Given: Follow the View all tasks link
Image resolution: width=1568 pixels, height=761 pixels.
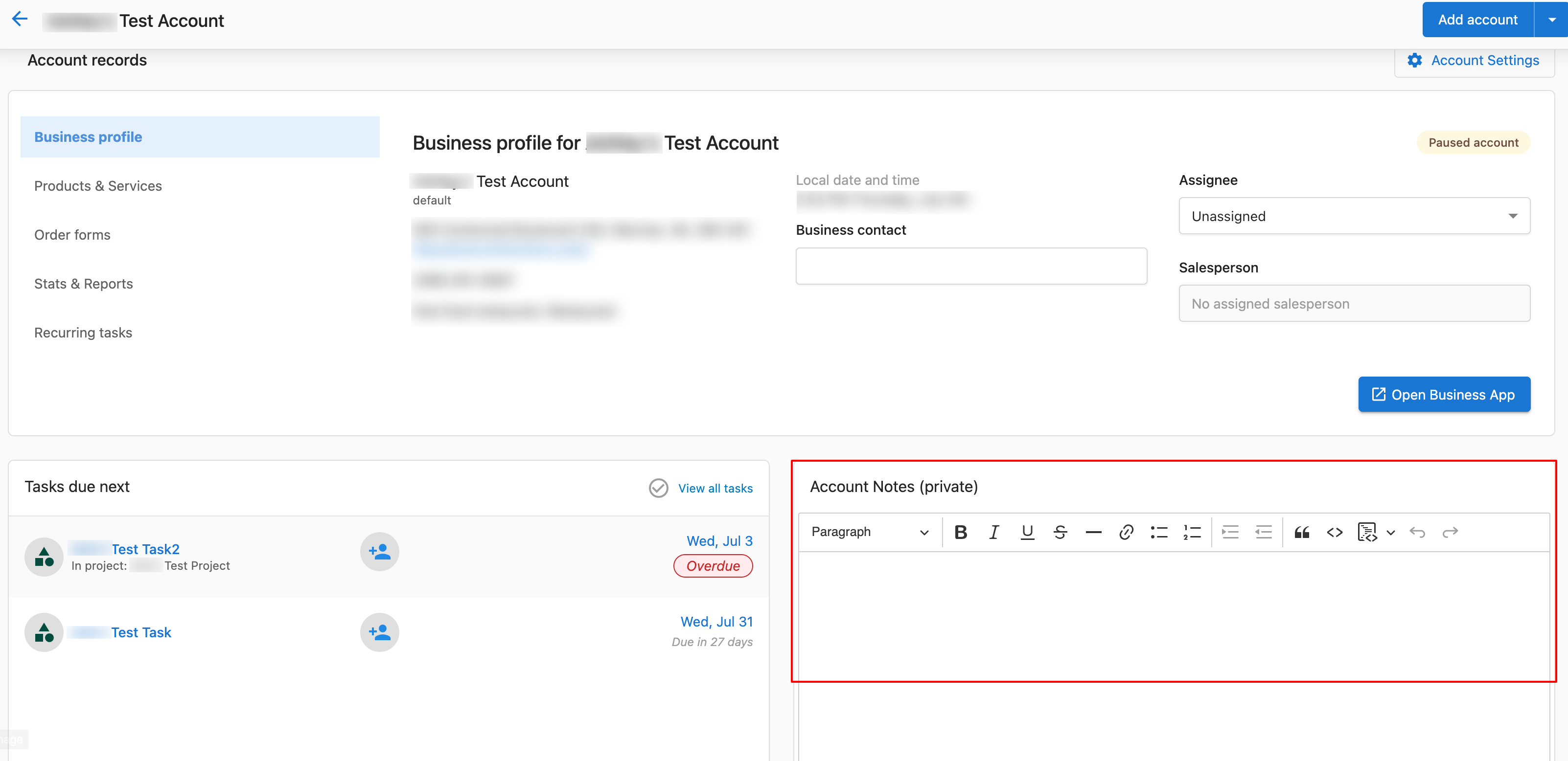Looking at the screenshot, I should tap(715, 489).
